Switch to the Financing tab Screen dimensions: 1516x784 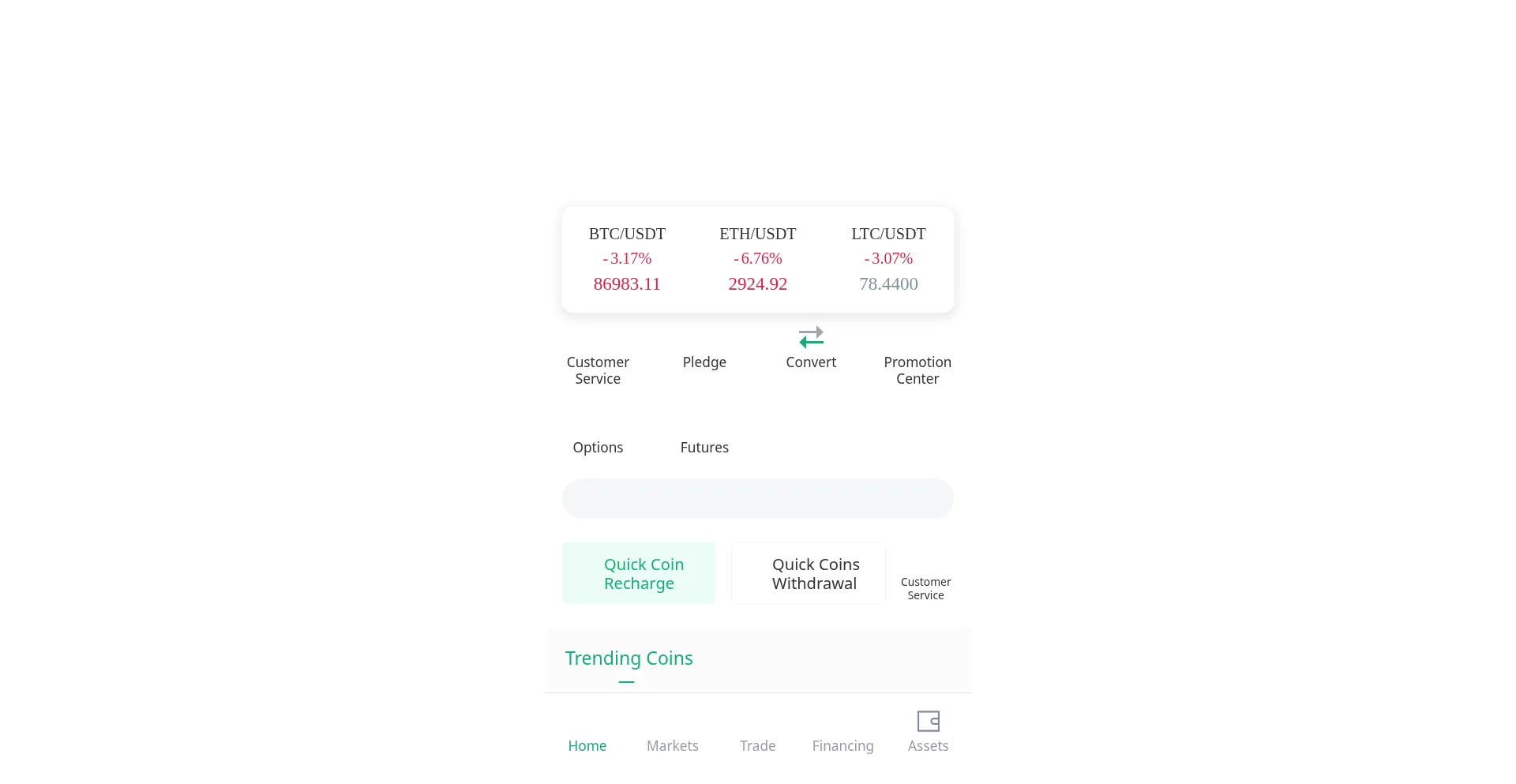[x=842, y=745]
